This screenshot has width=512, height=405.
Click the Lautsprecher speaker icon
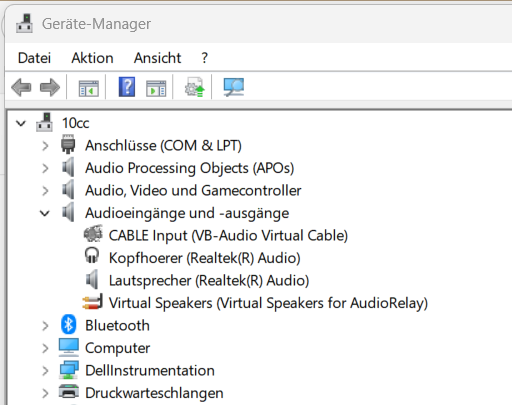92,280
